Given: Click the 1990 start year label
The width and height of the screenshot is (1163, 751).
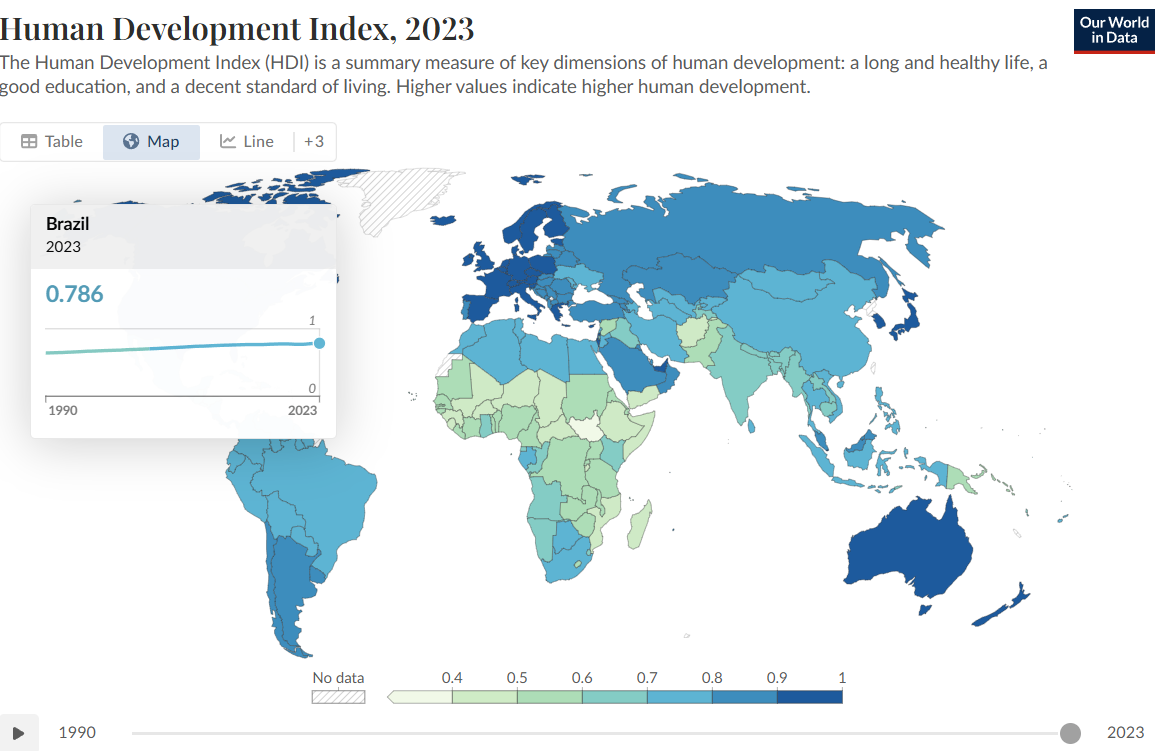Looking at the screenshot, I should click(77, 732).
